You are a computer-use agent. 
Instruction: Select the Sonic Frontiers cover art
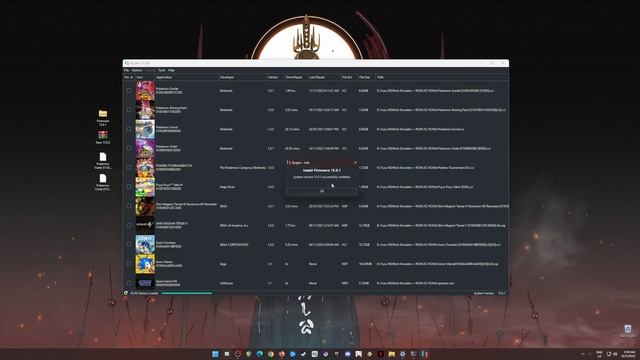[145, 244]
